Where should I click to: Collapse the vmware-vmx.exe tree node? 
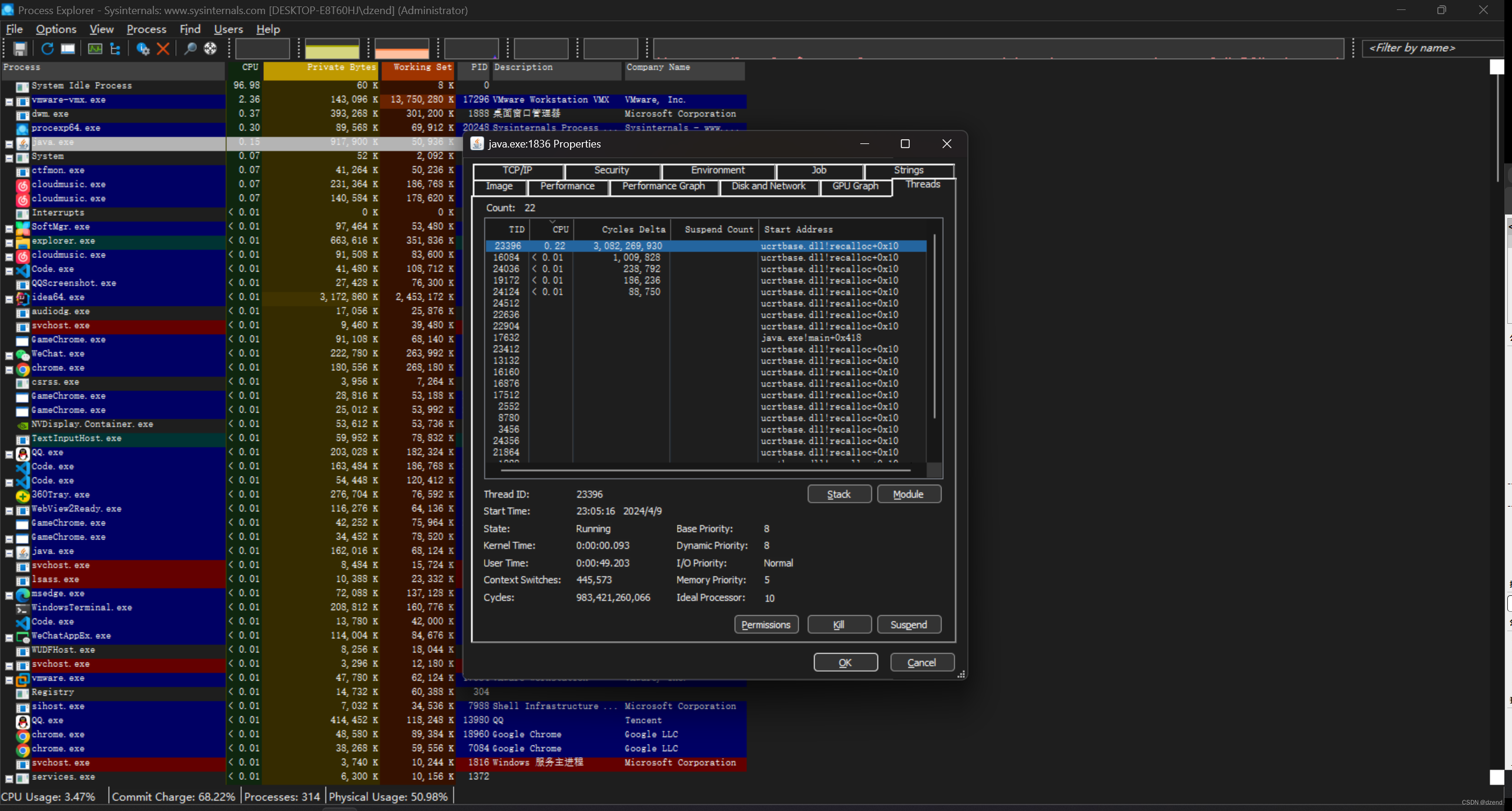tap(9, 101)
